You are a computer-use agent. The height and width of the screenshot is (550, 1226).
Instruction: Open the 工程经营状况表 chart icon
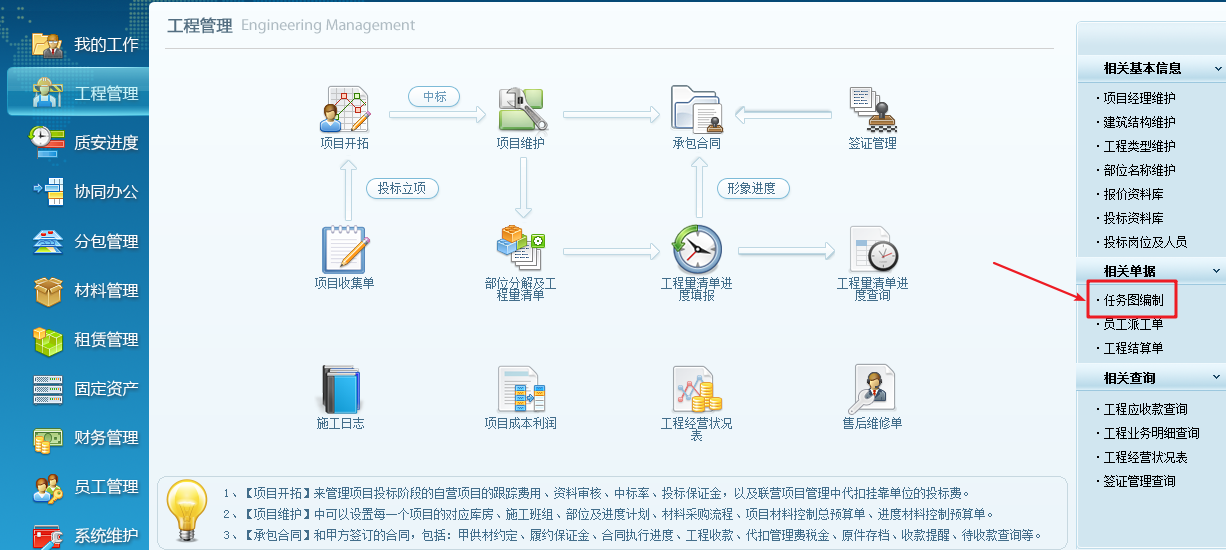[x=697, y=389]
